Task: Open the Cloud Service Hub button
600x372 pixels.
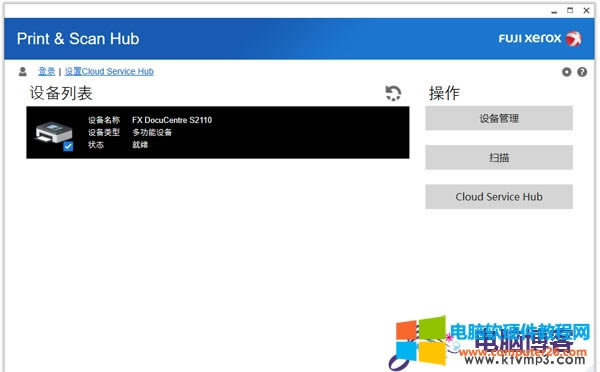Action: [x=499, y=197]
